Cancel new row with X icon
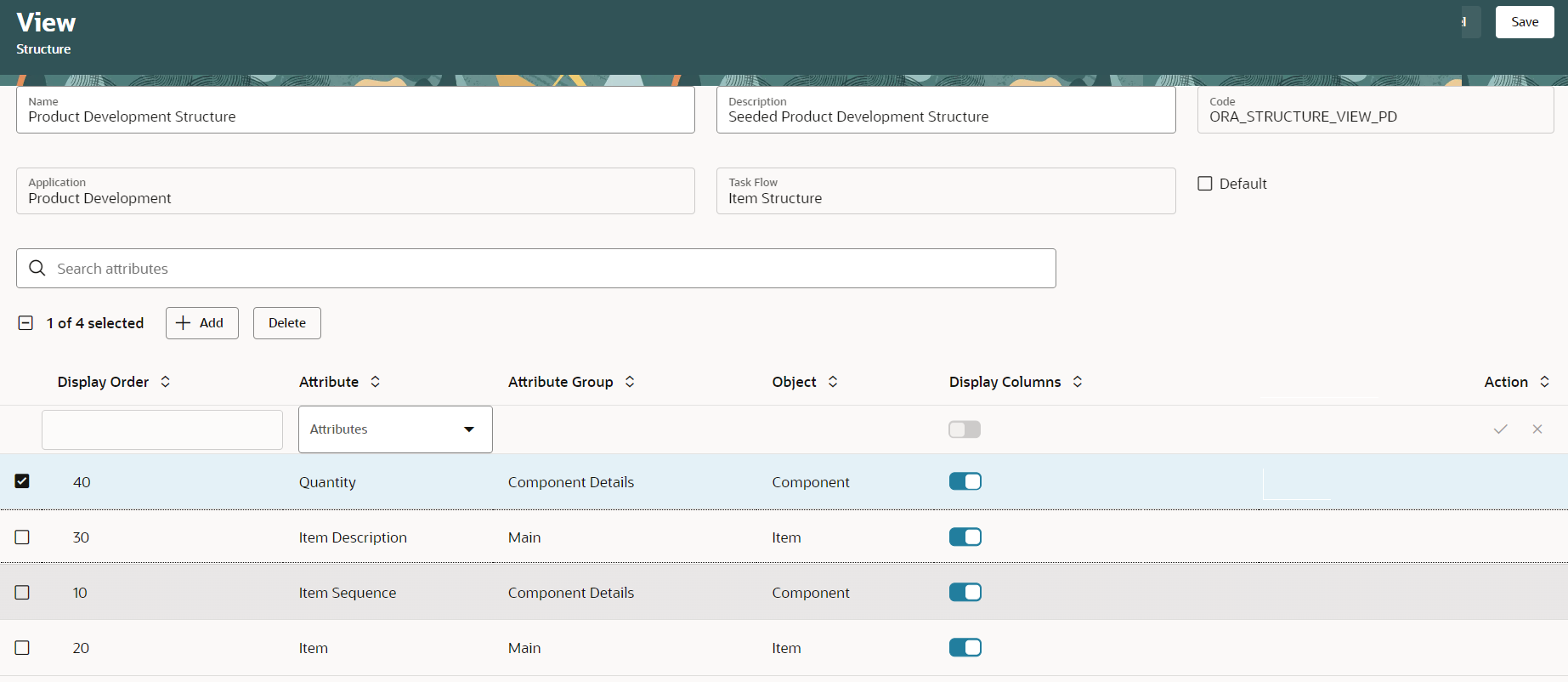Image resolution: width=1568 pixels, height=682 pixels. click(x=1537, y=429)
